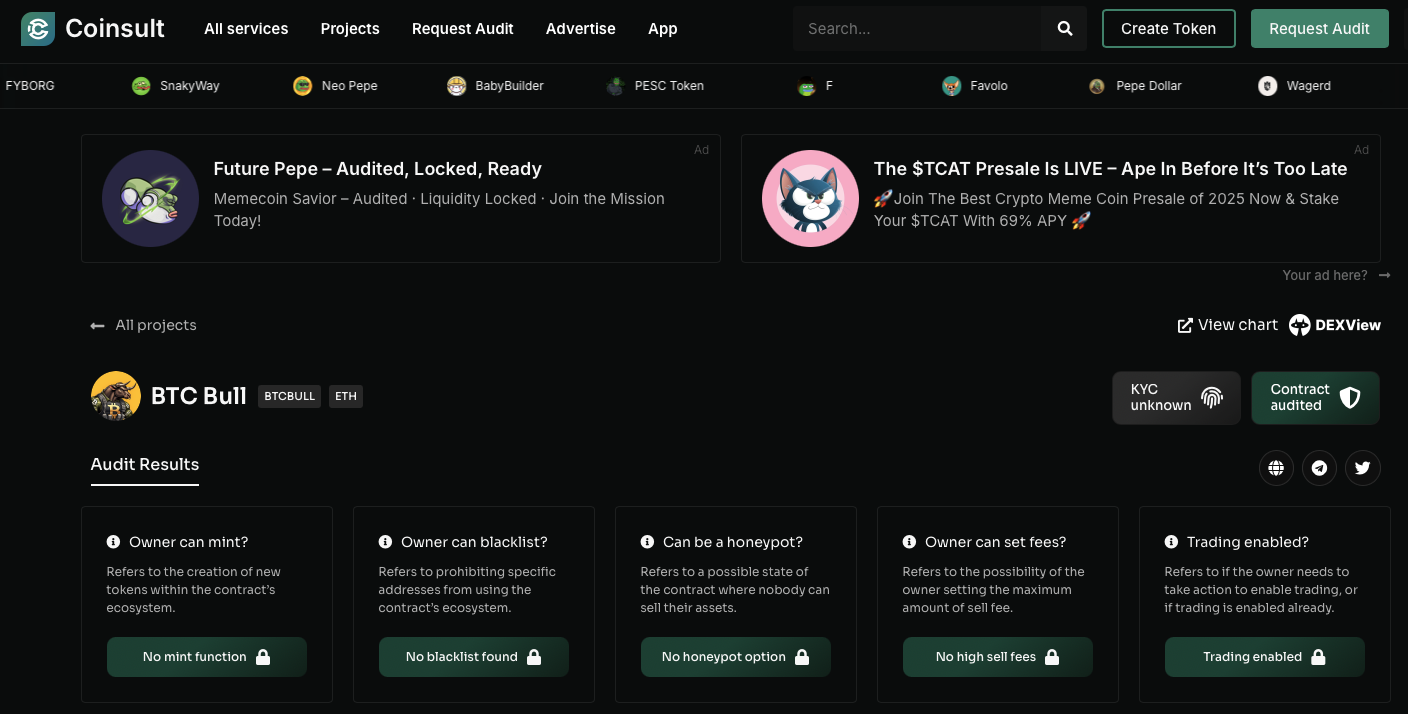Open the Twitter icon link
The height and width of the screenshot is (714, 1408).
(x=1362, y=468)
